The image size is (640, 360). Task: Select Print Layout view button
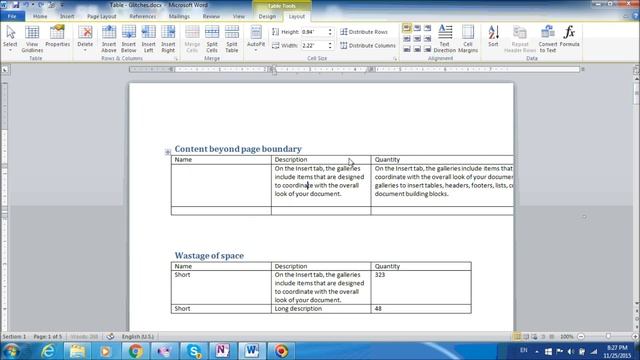click(517, 337)
